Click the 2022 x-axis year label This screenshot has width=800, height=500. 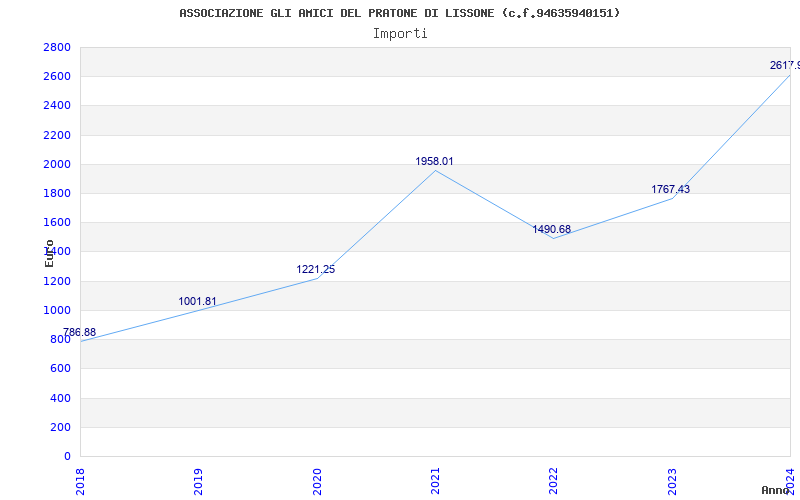point(554,482)
